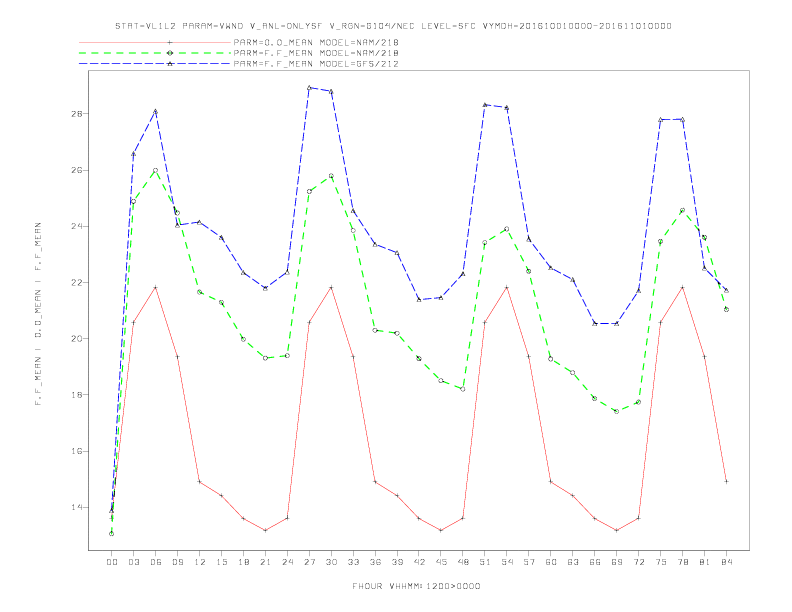Click green NAM circle marker at hour 69 minimum
This screenshot has width=792, height=612.
[617, 412]
